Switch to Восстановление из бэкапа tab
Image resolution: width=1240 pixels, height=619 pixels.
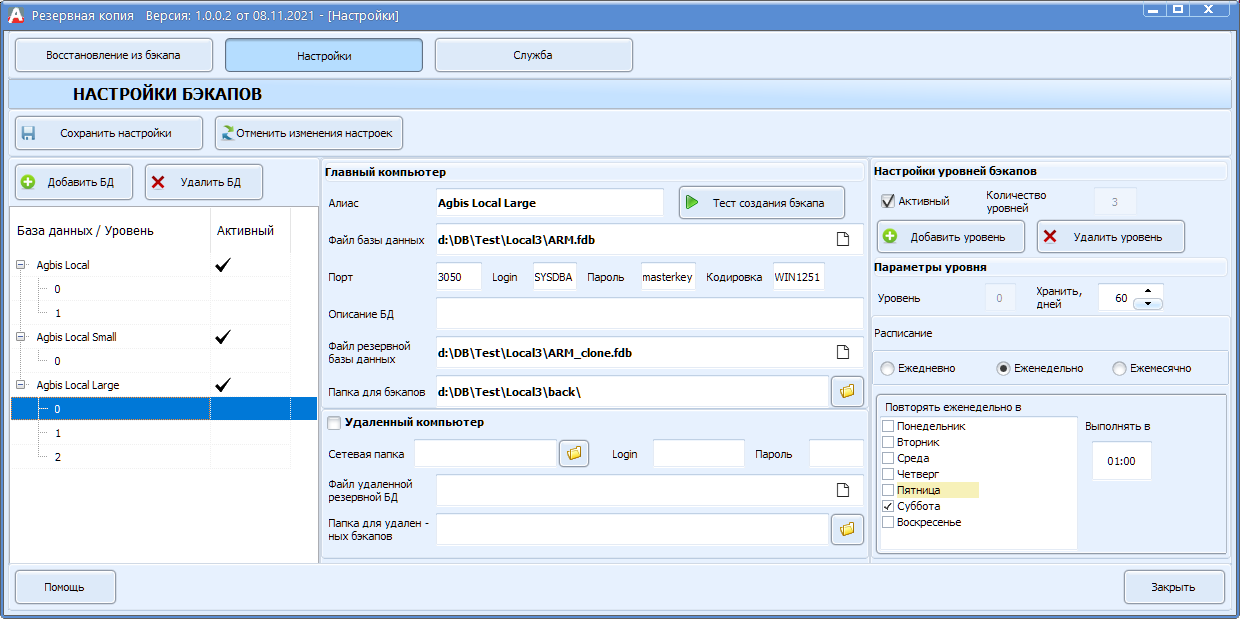point(114,55)
